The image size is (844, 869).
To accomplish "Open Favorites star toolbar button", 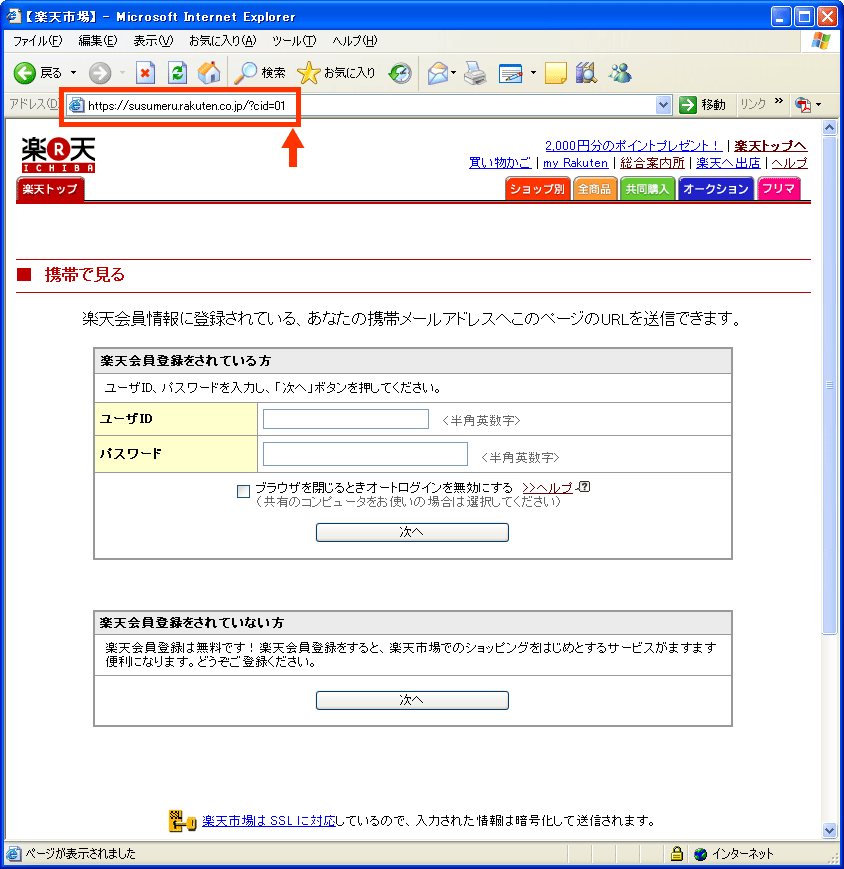I will click(336, 73).
